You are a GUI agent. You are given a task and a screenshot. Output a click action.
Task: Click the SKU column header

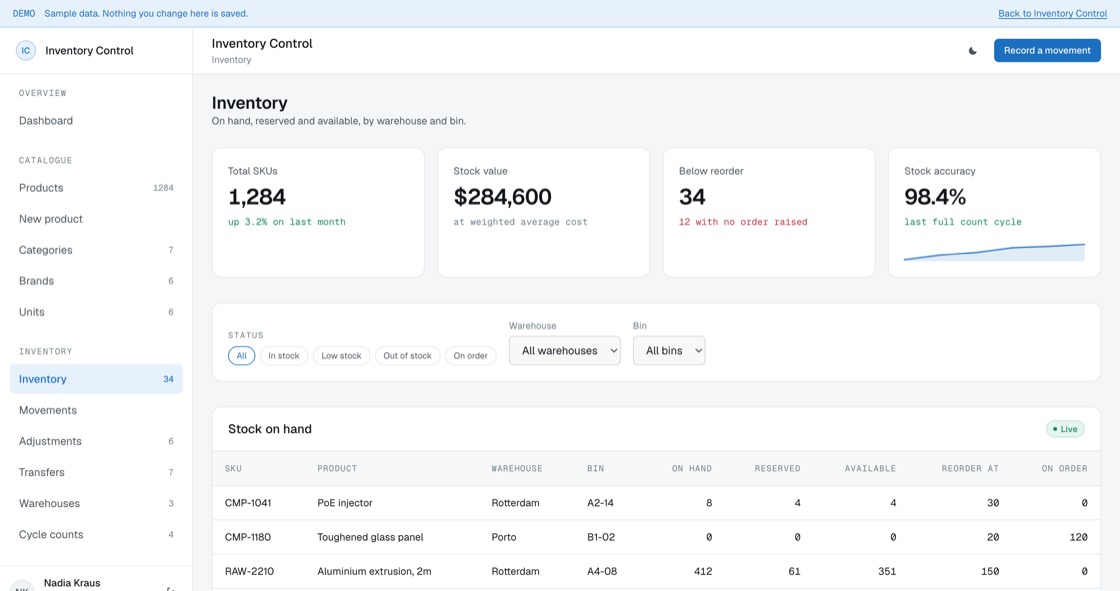tap(234, 469)
